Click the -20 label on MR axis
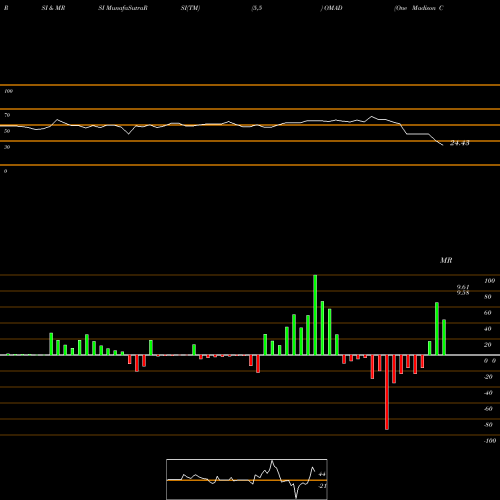Screen dimensions: 500x500 [488, 377]
